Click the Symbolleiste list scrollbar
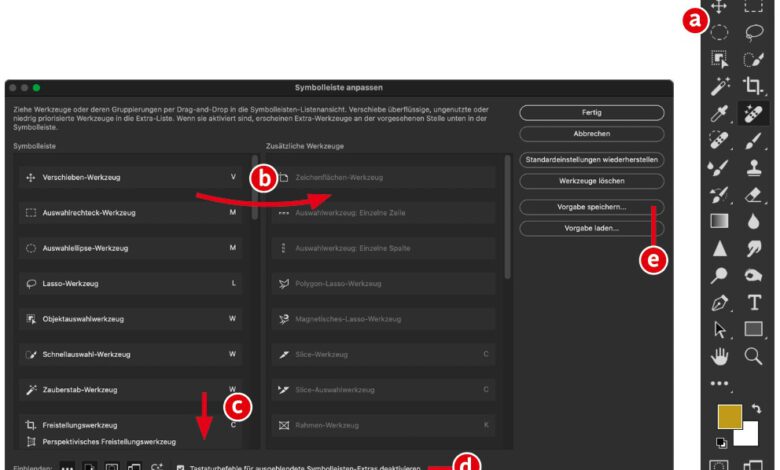The image size is (780, 470). pyautogui.click(x=255, y=187)
